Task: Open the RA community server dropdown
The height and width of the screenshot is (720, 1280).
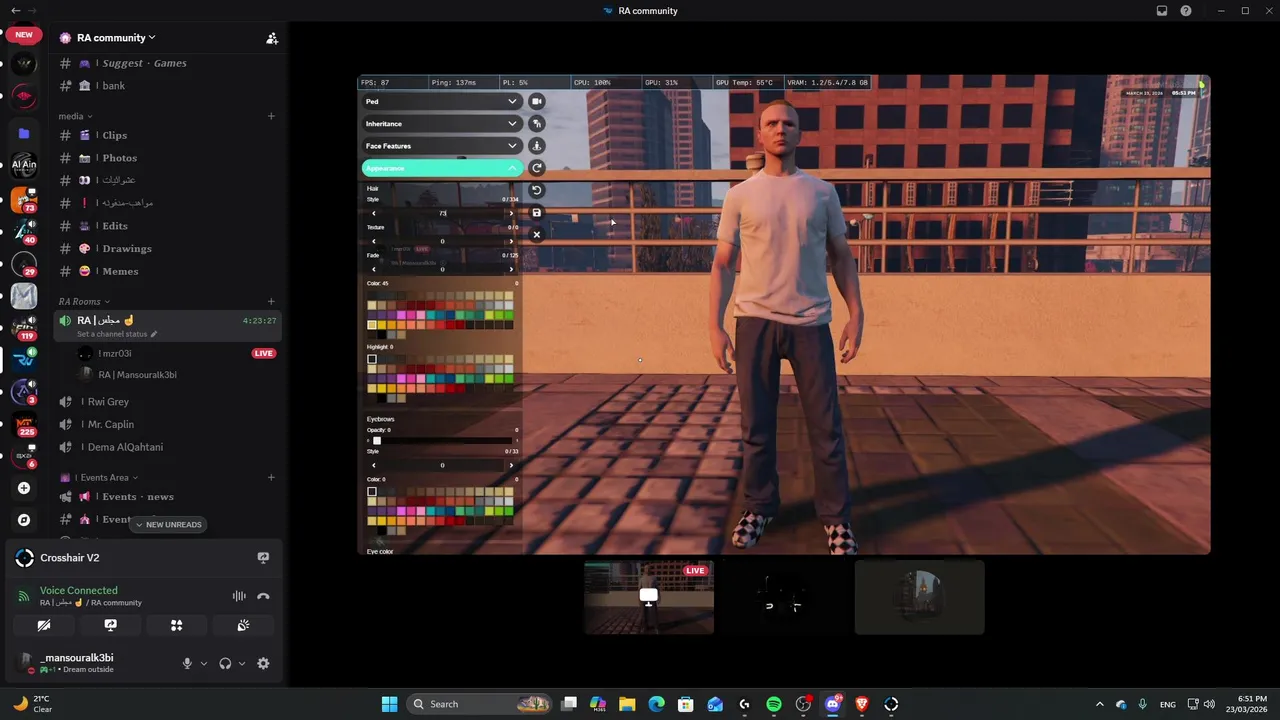Action: [x=116, y=38]
